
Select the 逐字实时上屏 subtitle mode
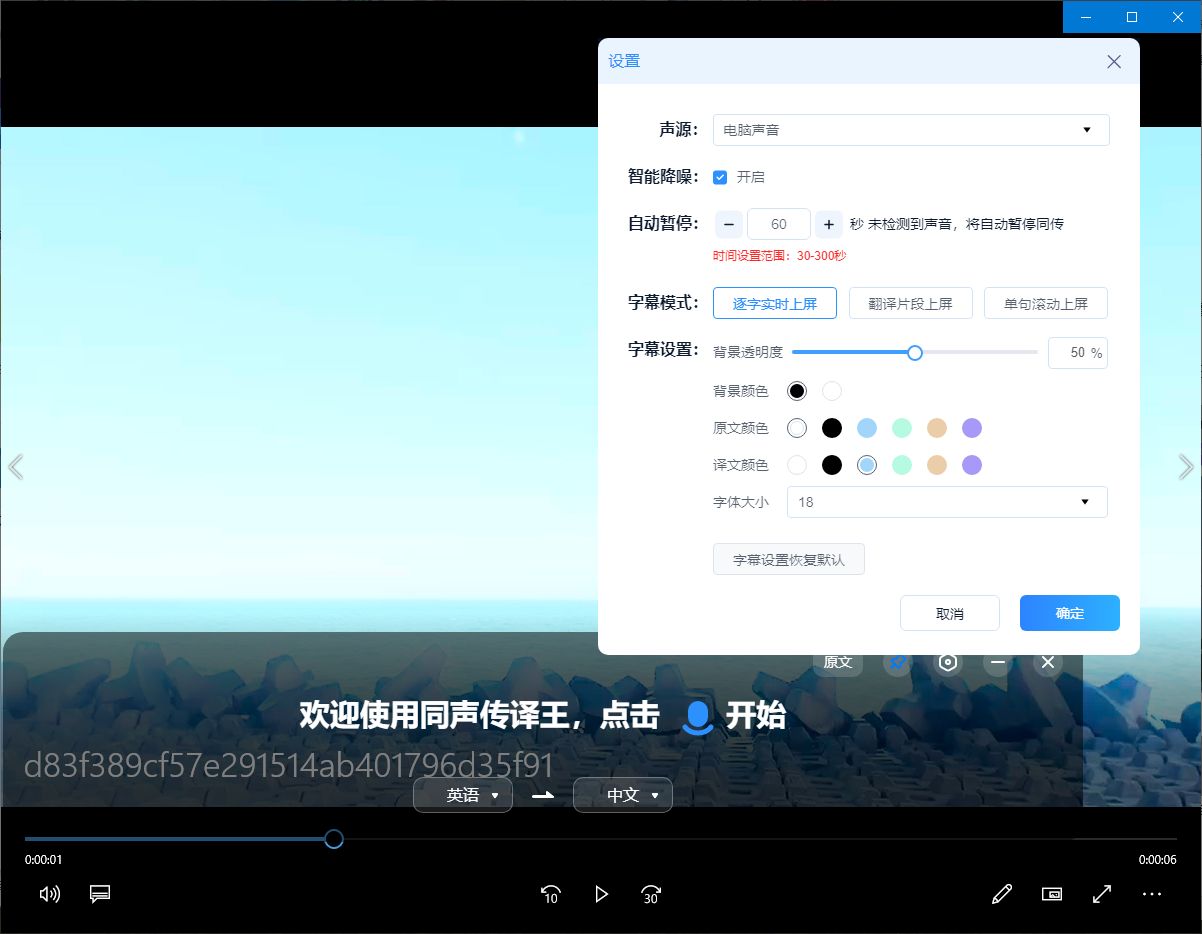[775, 303]
